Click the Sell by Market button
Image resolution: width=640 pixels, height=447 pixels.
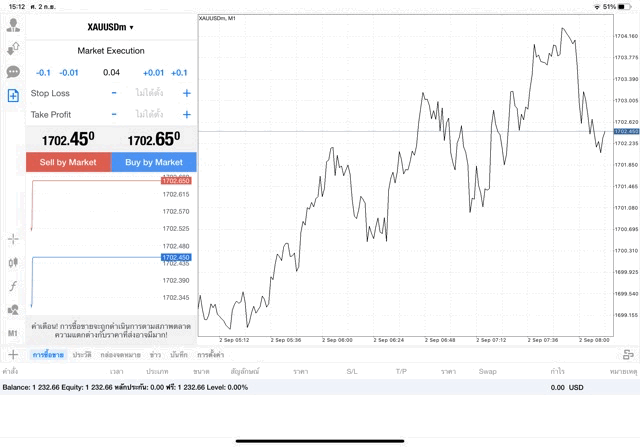(68, 162)
